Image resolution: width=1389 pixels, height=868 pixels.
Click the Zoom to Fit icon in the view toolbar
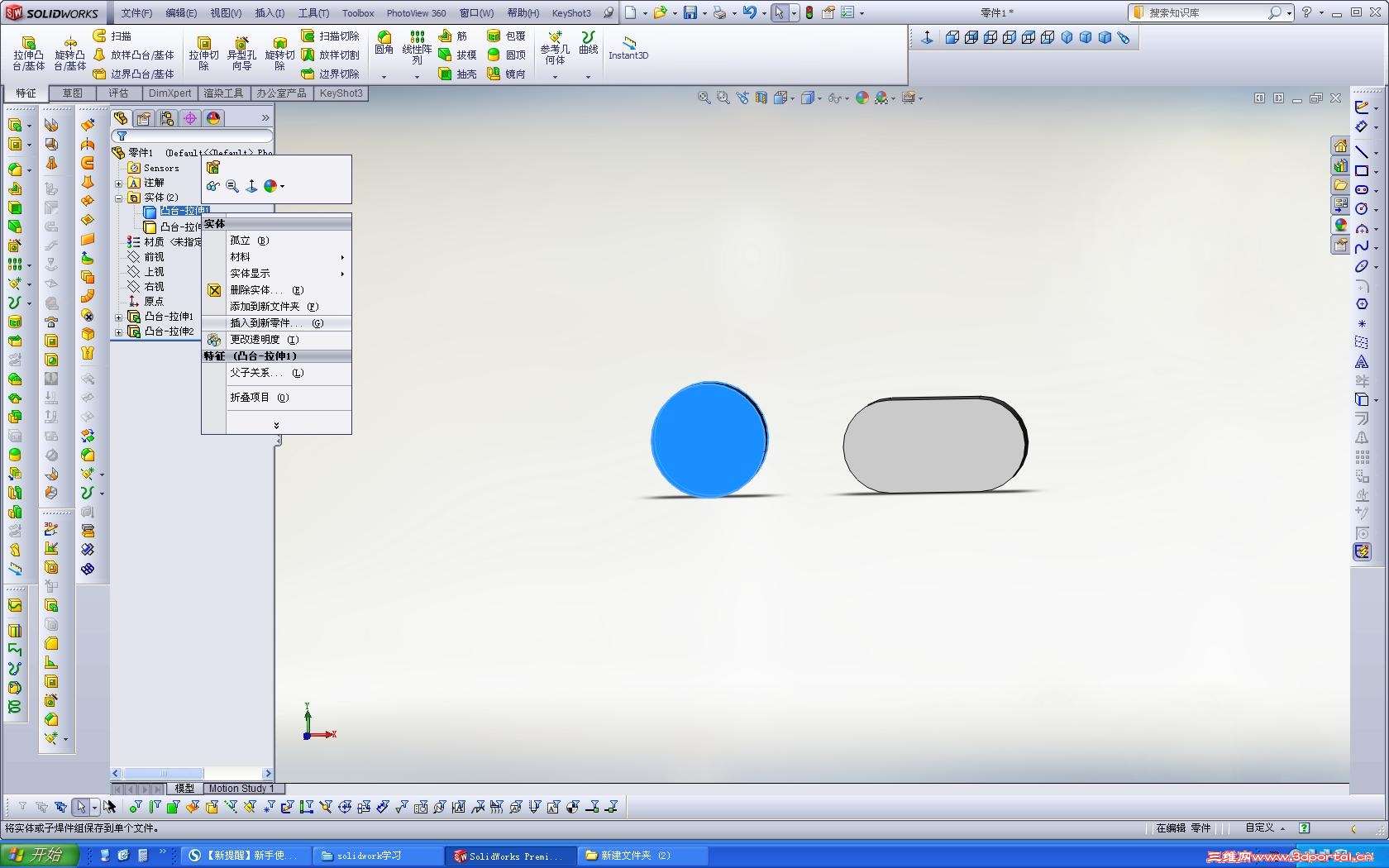(x=704, y=98)
